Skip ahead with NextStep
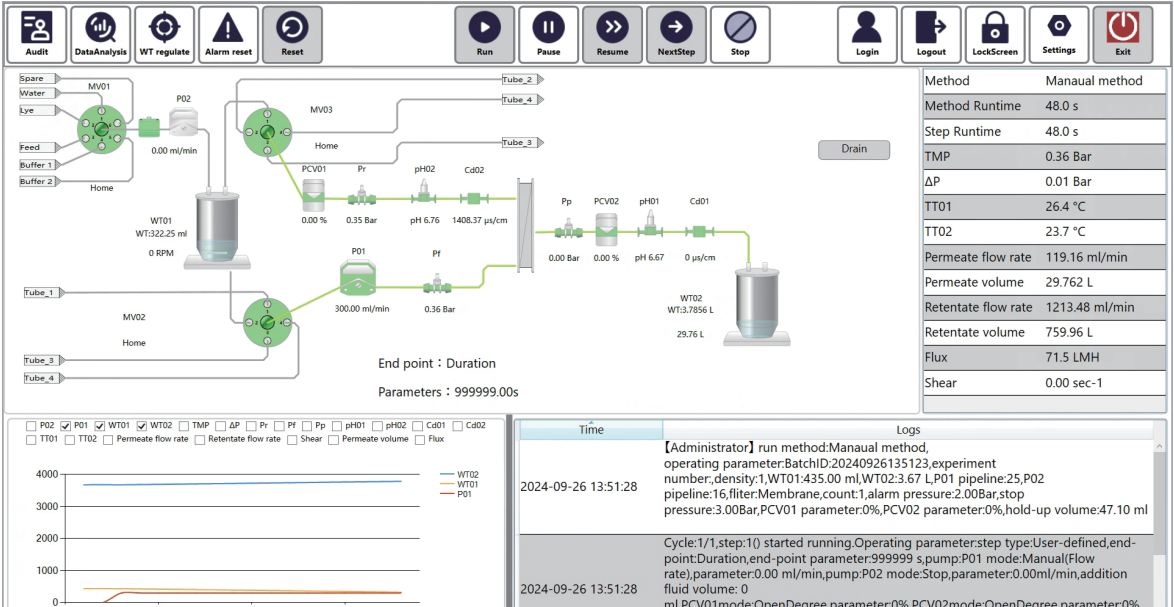This screenshot has width=1174, height=607. coord(677,34)
